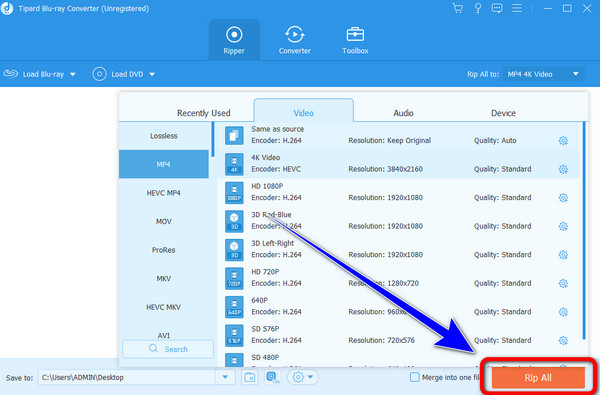Choose the MP4 format category
The width and height of the screenshot is (600, 395).
coord(164,164)
